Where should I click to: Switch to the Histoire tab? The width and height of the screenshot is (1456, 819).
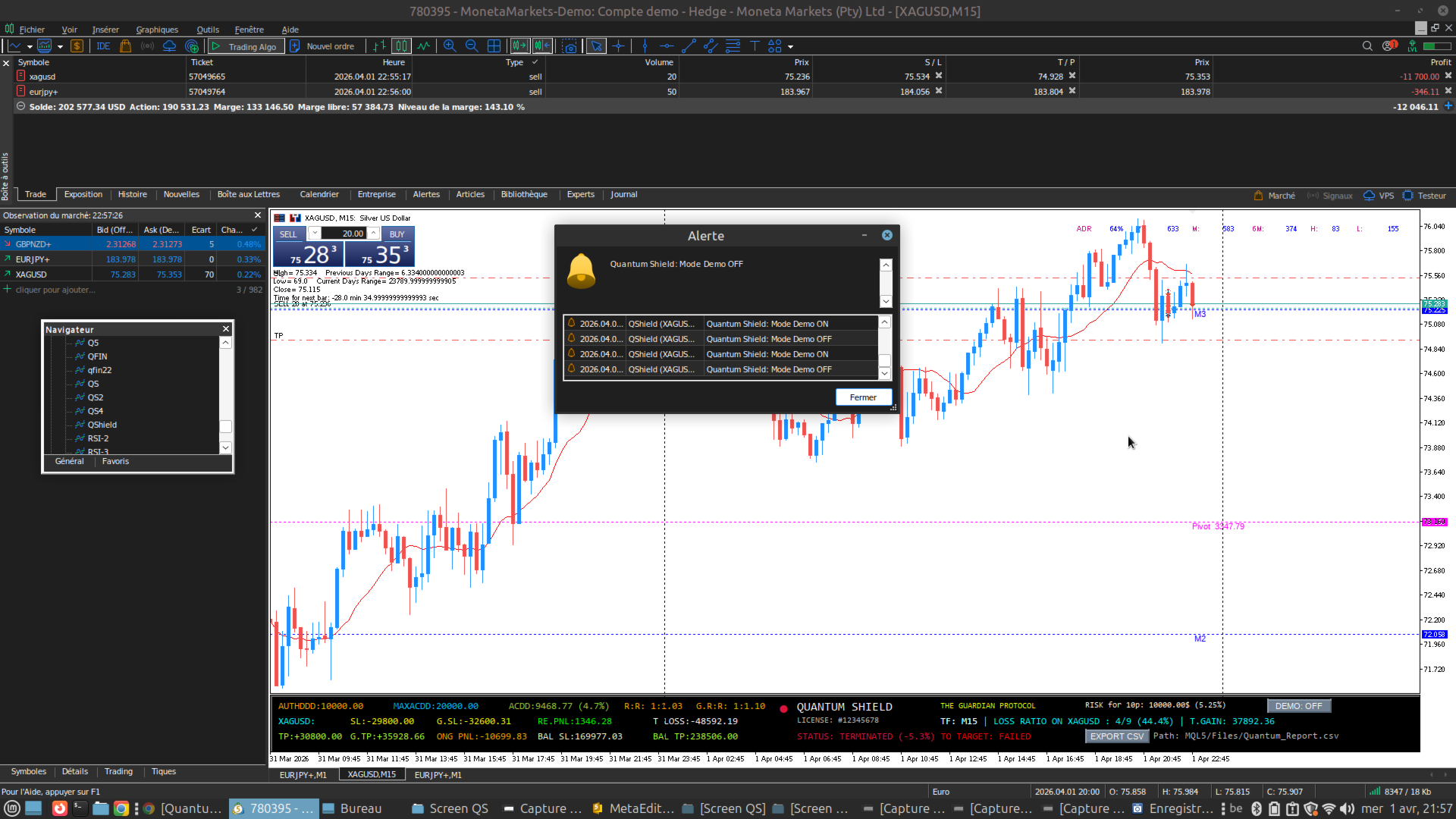coord(132,195)
